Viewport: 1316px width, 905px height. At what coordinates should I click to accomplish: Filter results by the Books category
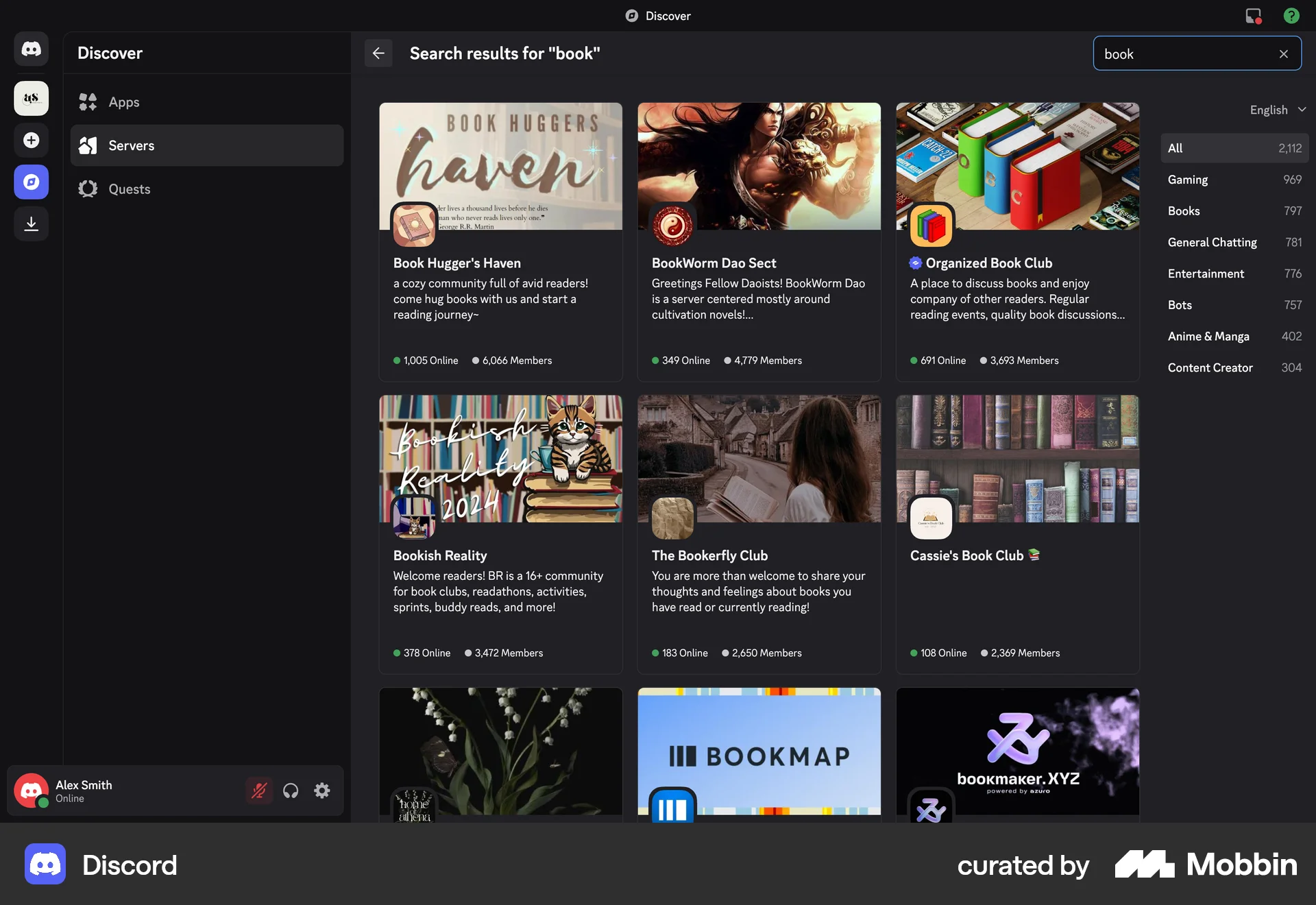[1234, 210]
